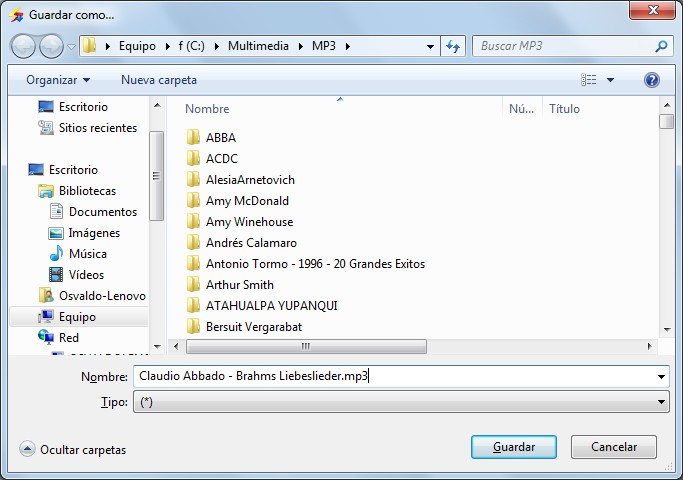The height and width of the screenshot is (480, 683).
Task: Collapse folders with Ocultar carpetas
Action: (x=73, y=450)
